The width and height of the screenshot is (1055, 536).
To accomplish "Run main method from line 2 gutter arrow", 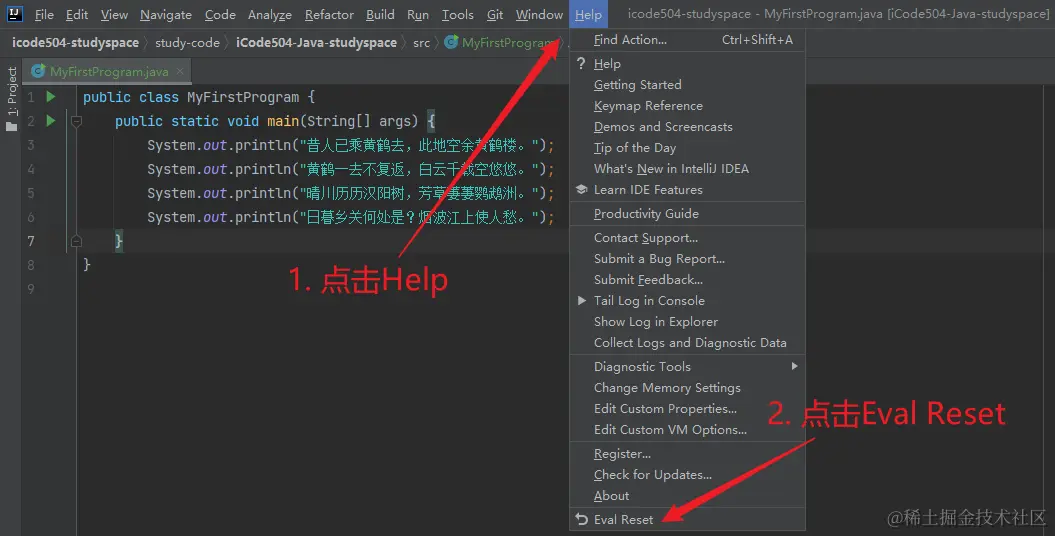I will point(50,121).
